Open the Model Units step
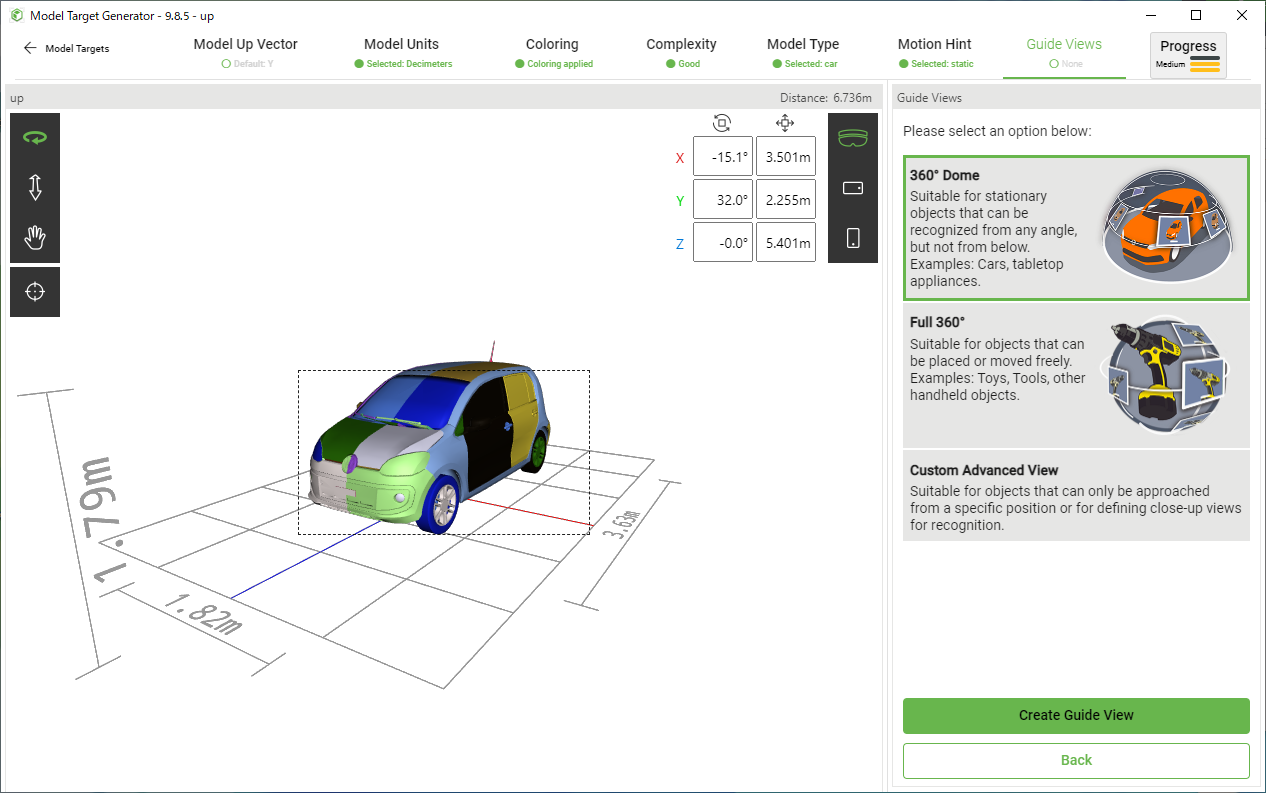This screenshot has height=793, width=1266. point(401,52)
